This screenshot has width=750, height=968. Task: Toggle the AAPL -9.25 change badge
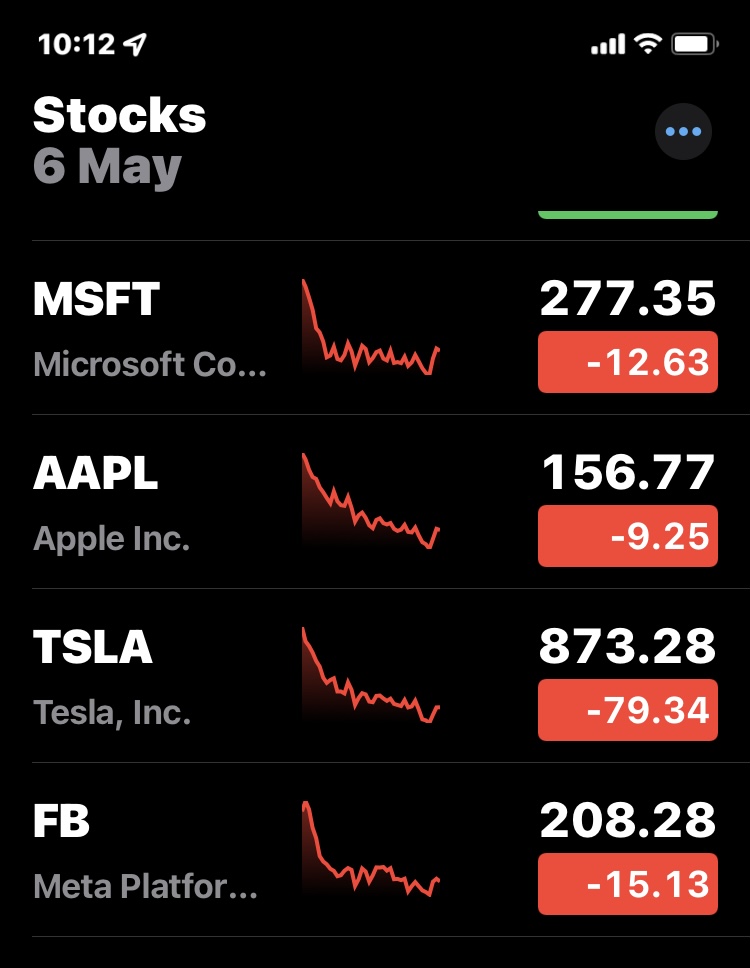click(x=627, y=536)
